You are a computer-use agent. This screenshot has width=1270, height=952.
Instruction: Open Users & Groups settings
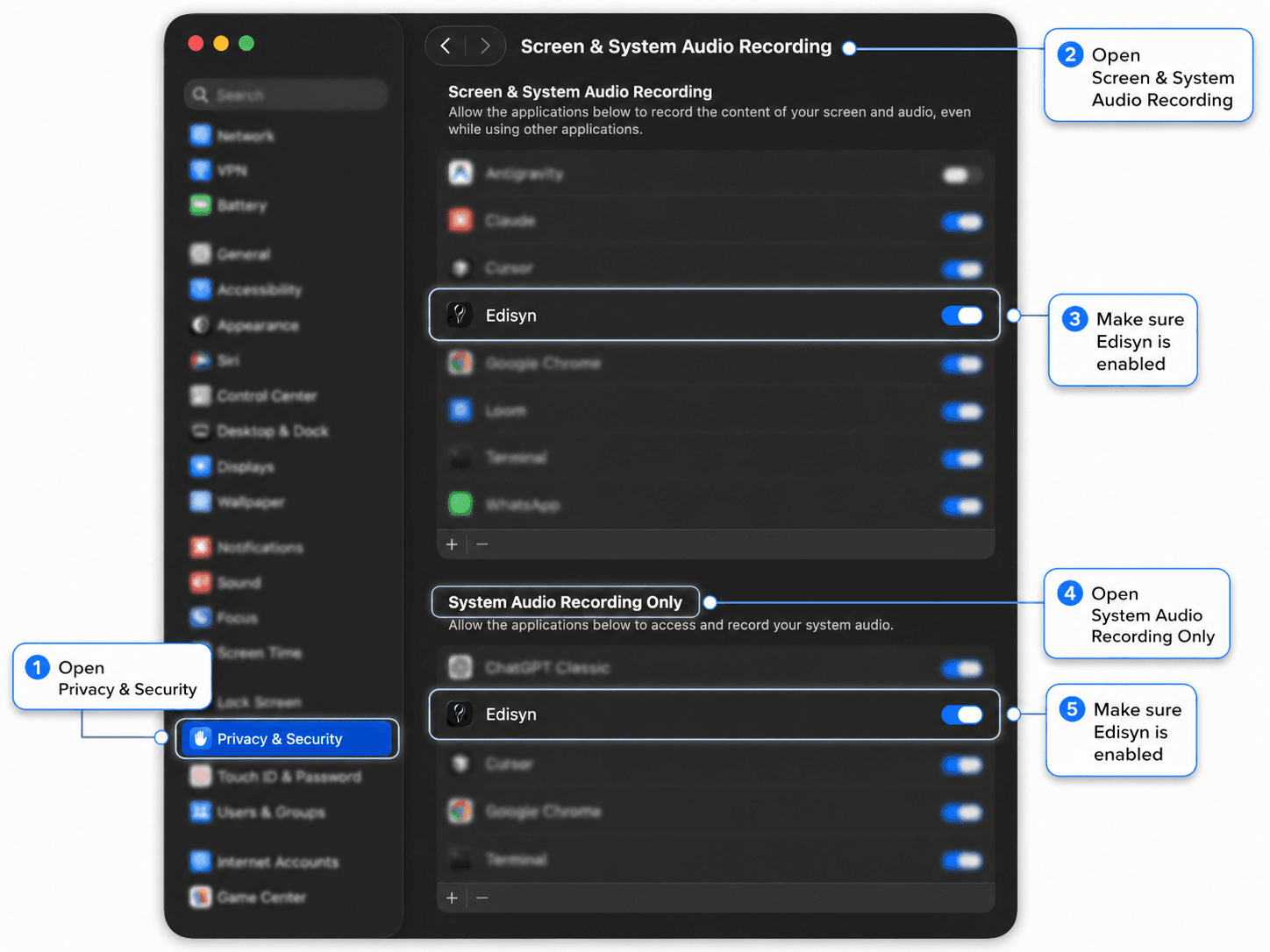257,812
